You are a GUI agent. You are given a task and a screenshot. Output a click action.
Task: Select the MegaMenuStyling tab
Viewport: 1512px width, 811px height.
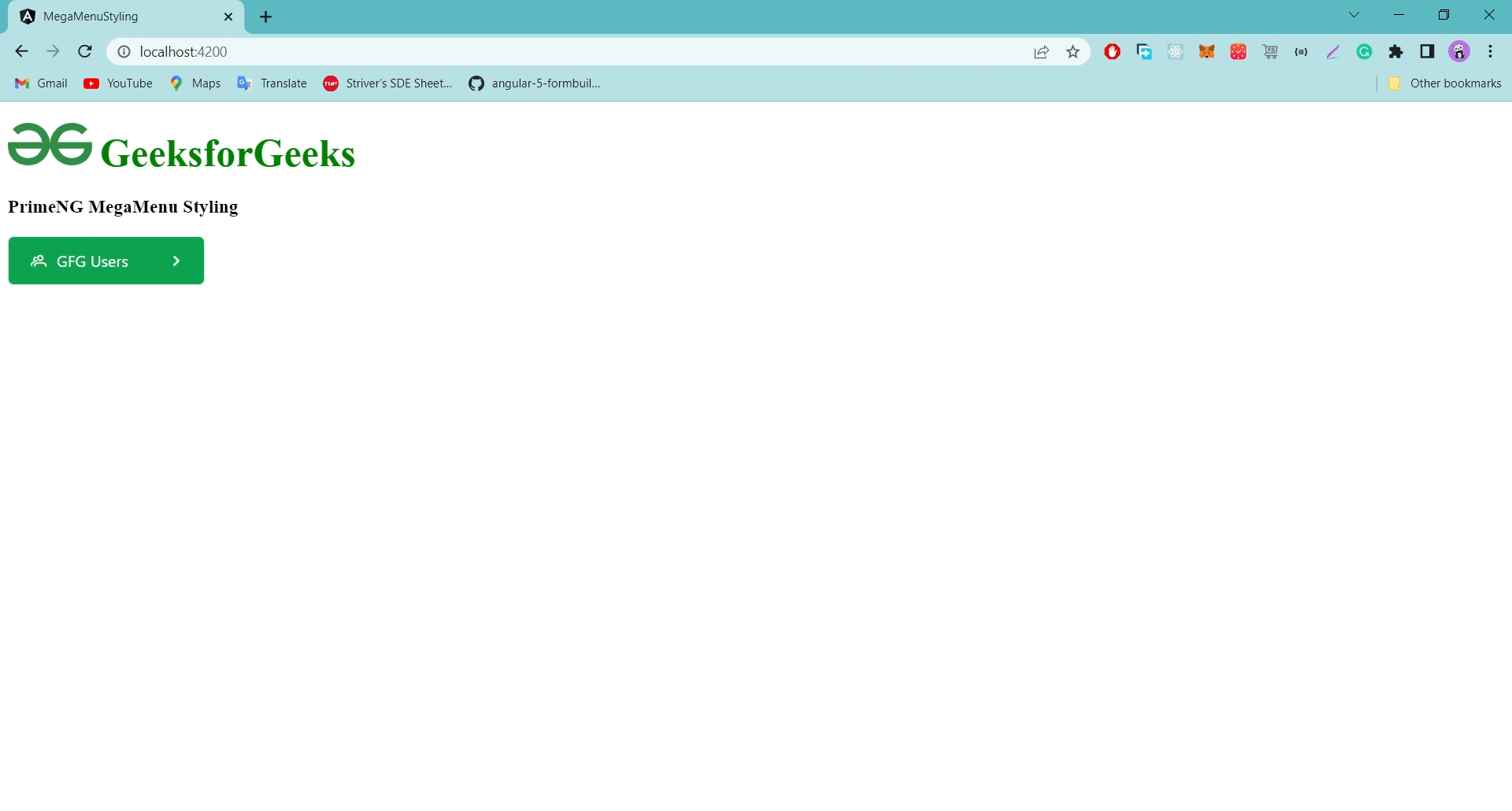pos(126,17)
